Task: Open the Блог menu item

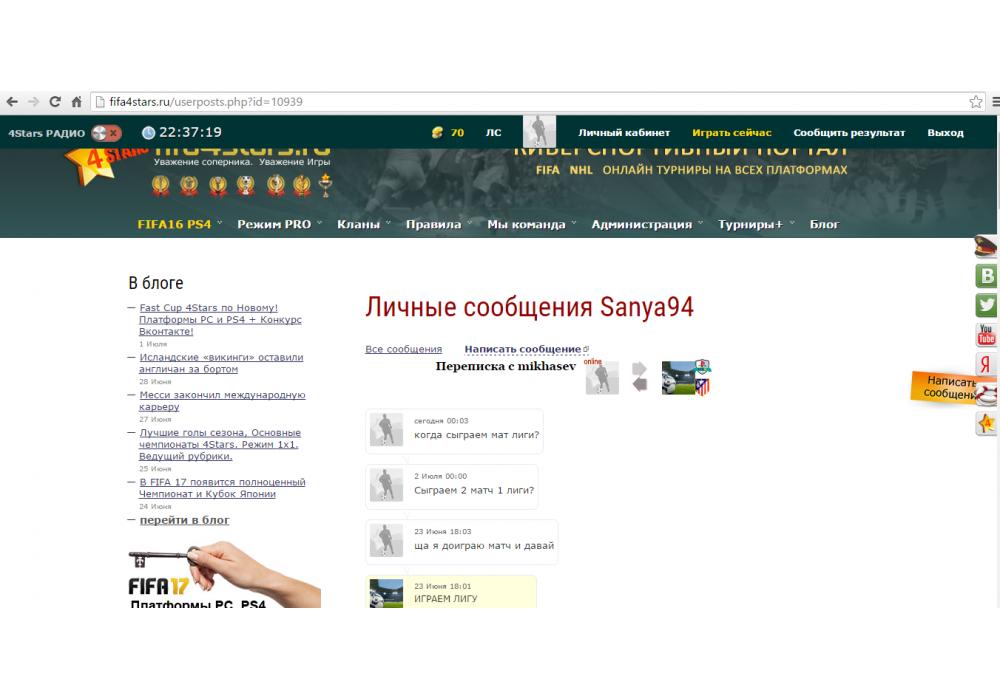Action: point(824,224)
